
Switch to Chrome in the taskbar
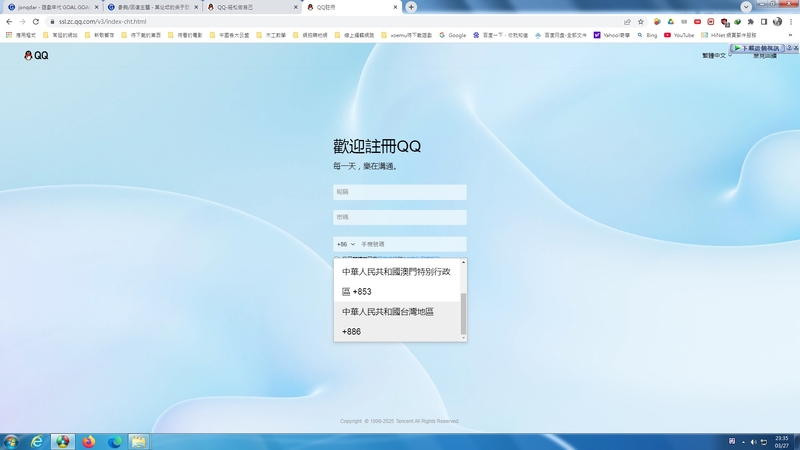tap(63, 441)
